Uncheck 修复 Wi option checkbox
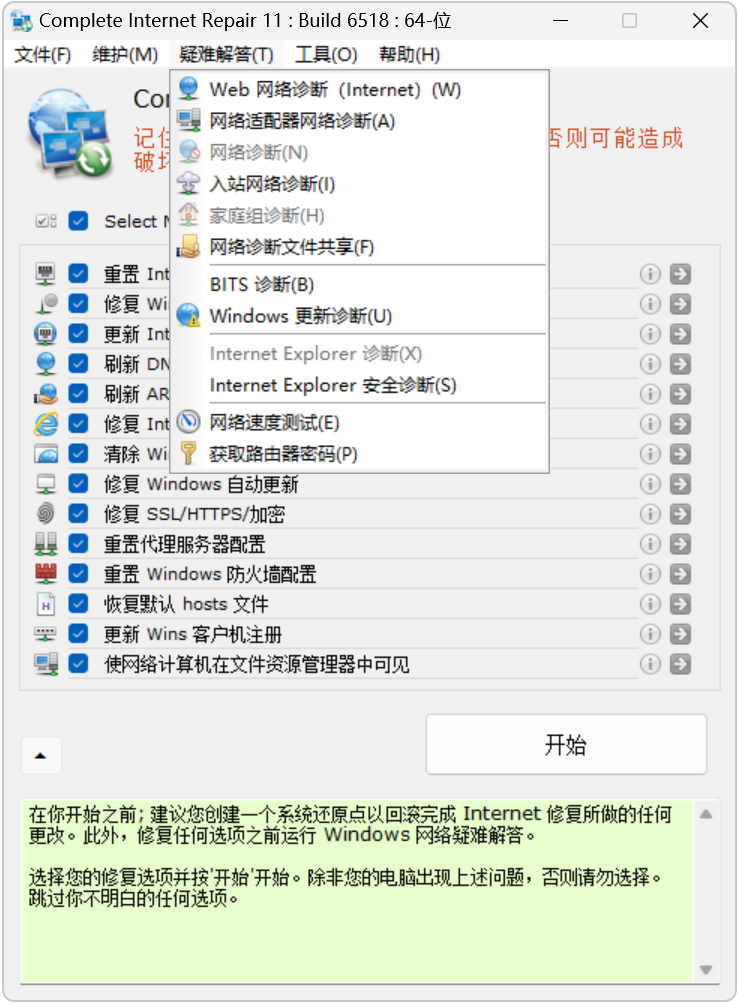This screenshot has height=1004, width=738. click(x=78, y=304)
